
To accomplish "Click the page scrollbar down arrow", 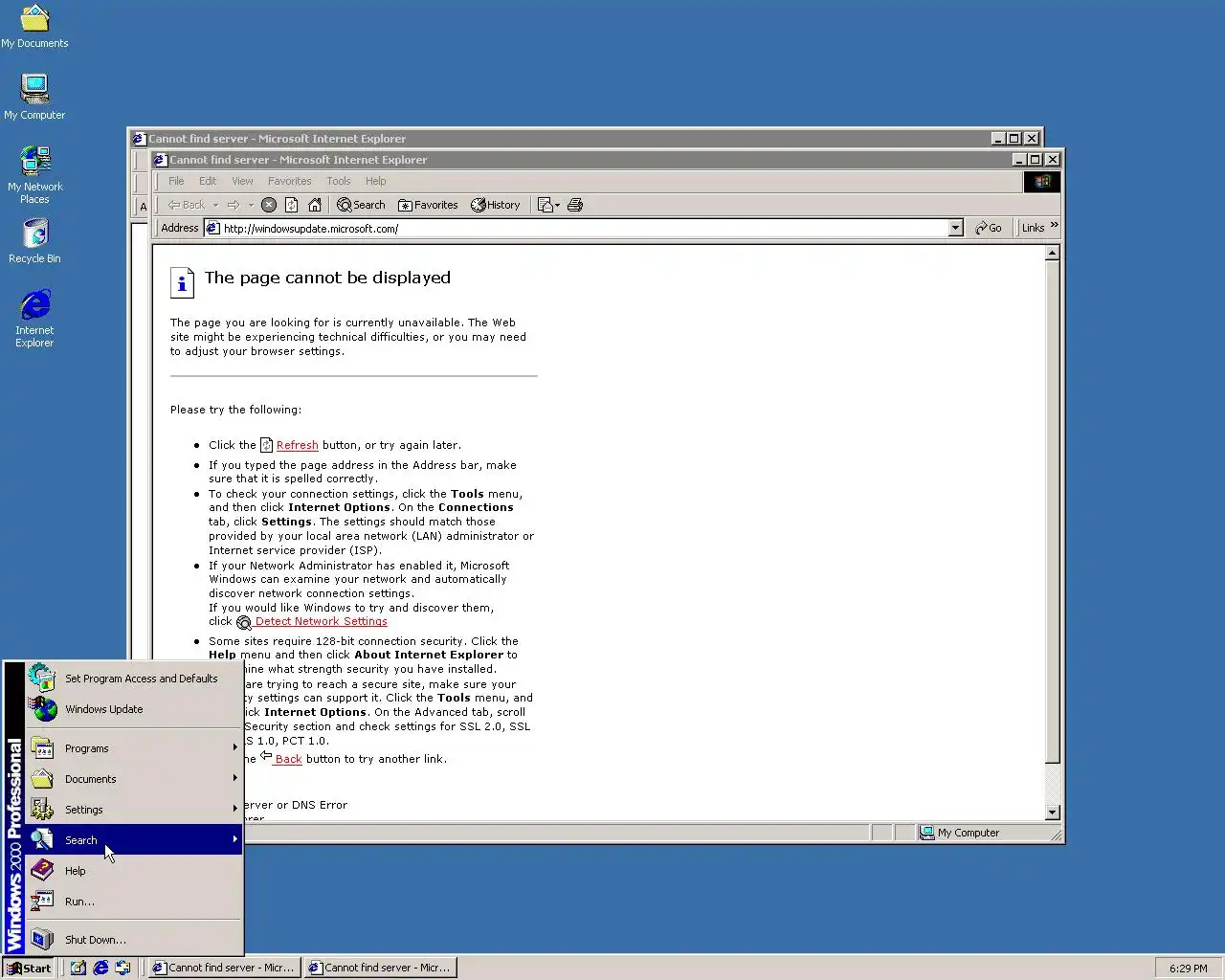I will point(1052,813).
